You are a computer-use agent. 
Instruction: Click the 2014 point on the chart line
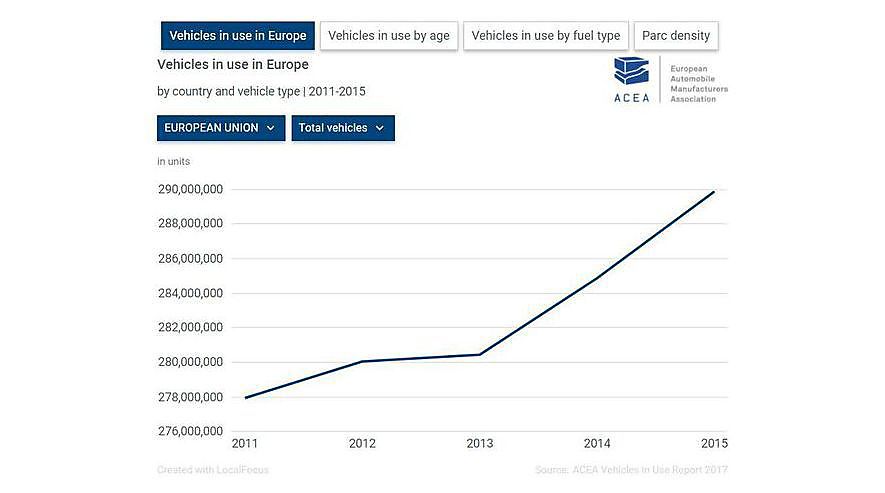597,278
